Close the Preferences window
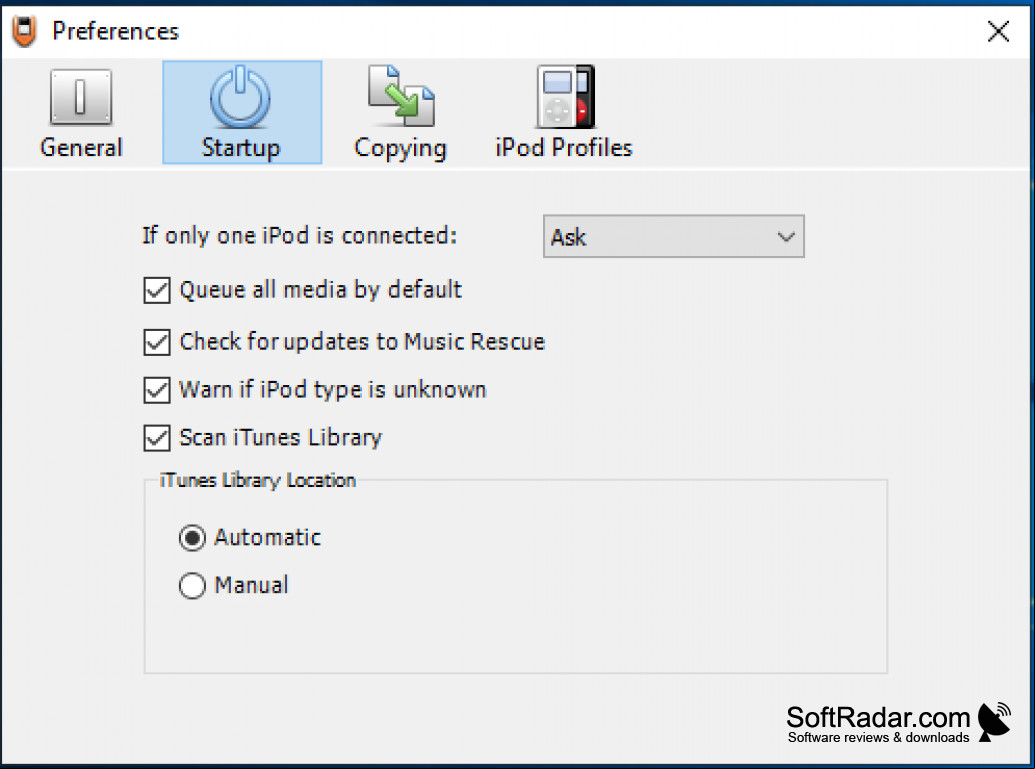The image size is (1035, 769). (998, 31)
